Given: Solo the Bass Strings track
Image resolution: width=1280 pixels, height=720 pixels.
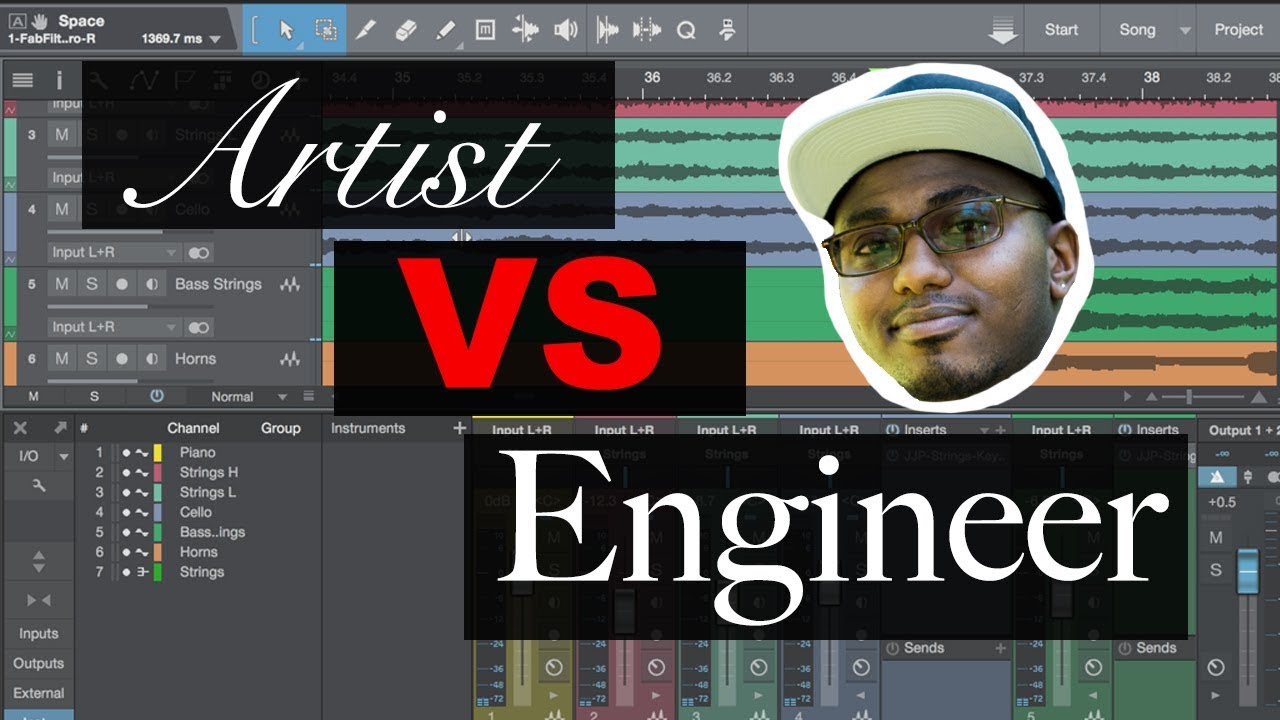Looking at the screenshot, I should pyautogui.click(x=92, y=284).
